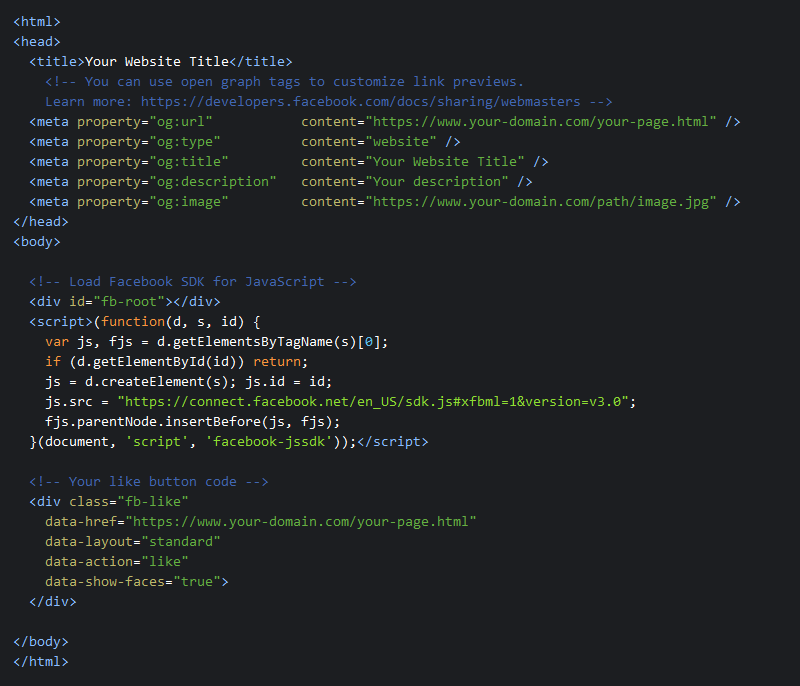The height and width of the screenshot is (686, 800).
Task: Click the closing </head> tag
Action: click(x=41, y=222)
